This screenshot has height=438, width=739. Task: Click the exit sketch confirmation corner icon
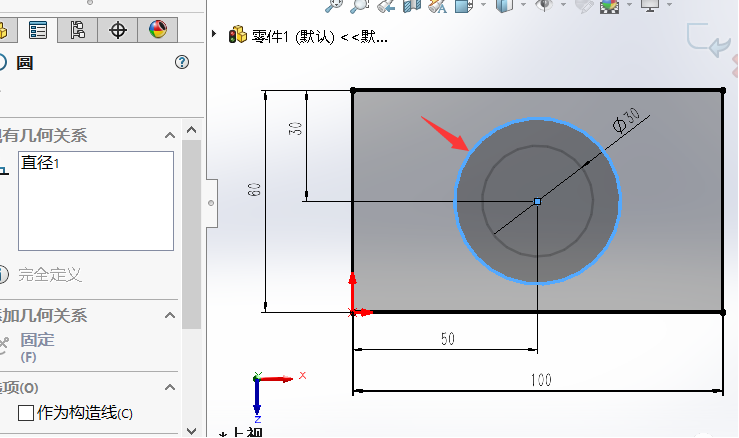[708, 40]
